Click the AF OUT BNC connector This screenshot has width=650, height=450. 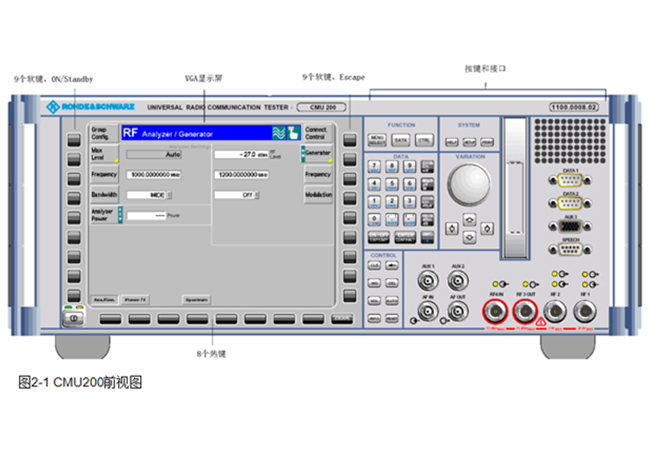click(x=458, y=312)
